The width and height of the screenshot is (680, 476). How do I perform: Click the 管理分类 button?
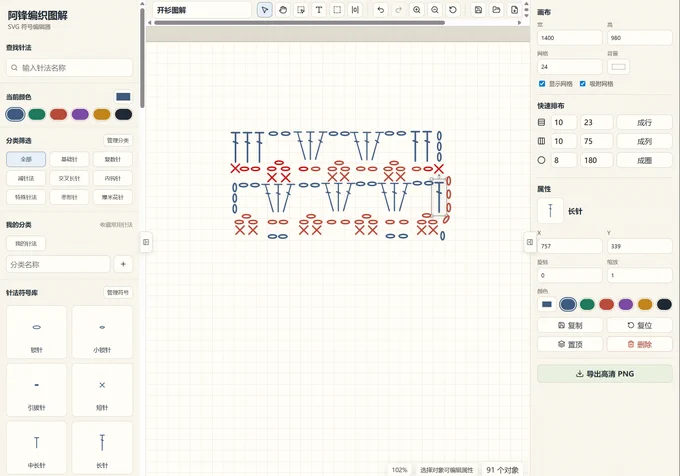[x=118, y=140]
